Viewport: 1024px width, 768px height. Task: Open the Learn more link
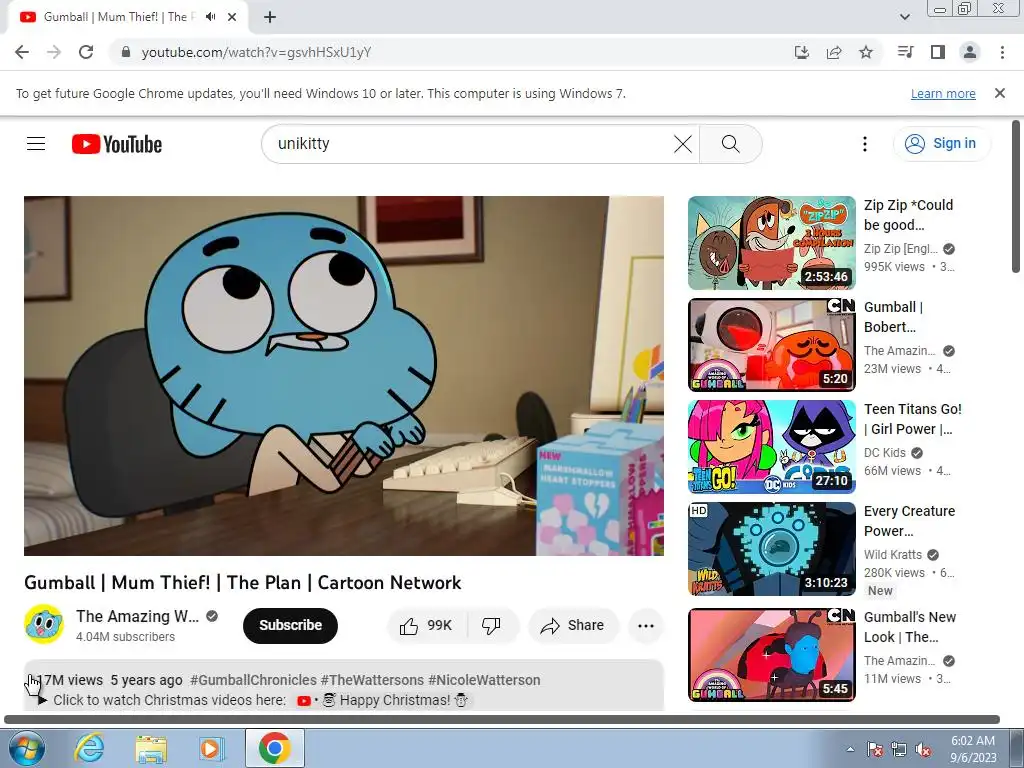[x=943, y=93]
